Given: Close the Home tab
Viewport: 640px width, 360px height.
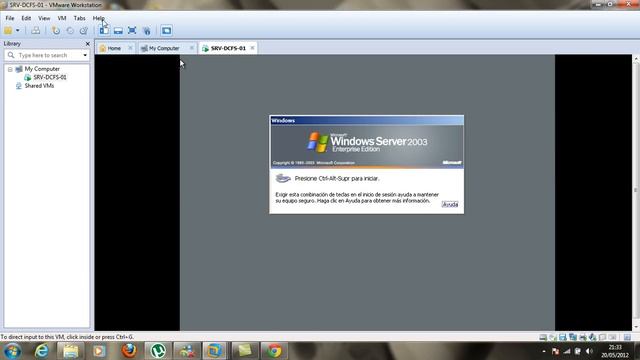Looking at the screenshot, I should pos(130,48).
